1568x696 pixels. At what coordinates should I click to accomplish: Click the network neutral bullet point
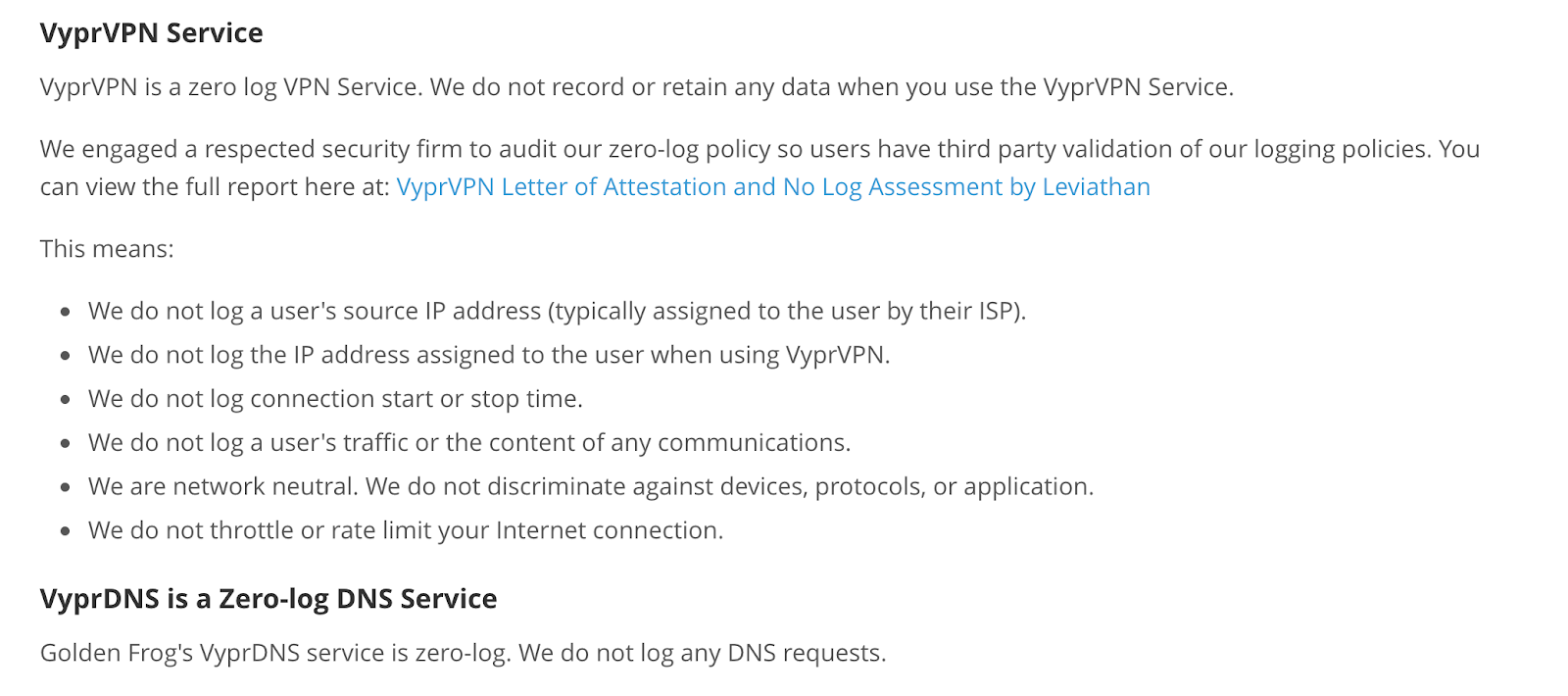click(x=591, y=486)
